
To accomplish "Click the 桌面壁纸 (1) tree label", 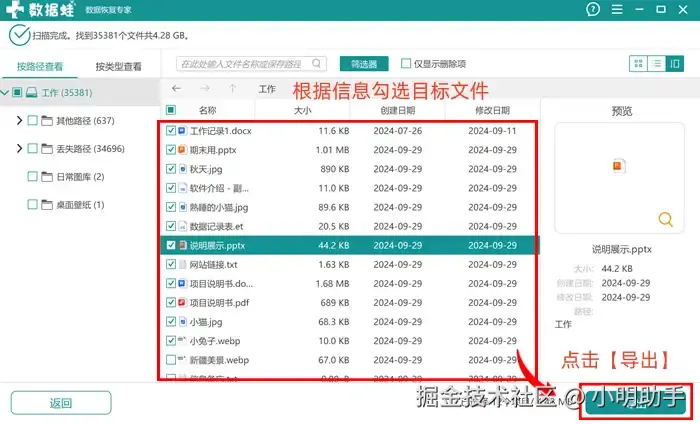I will (80, 205).
